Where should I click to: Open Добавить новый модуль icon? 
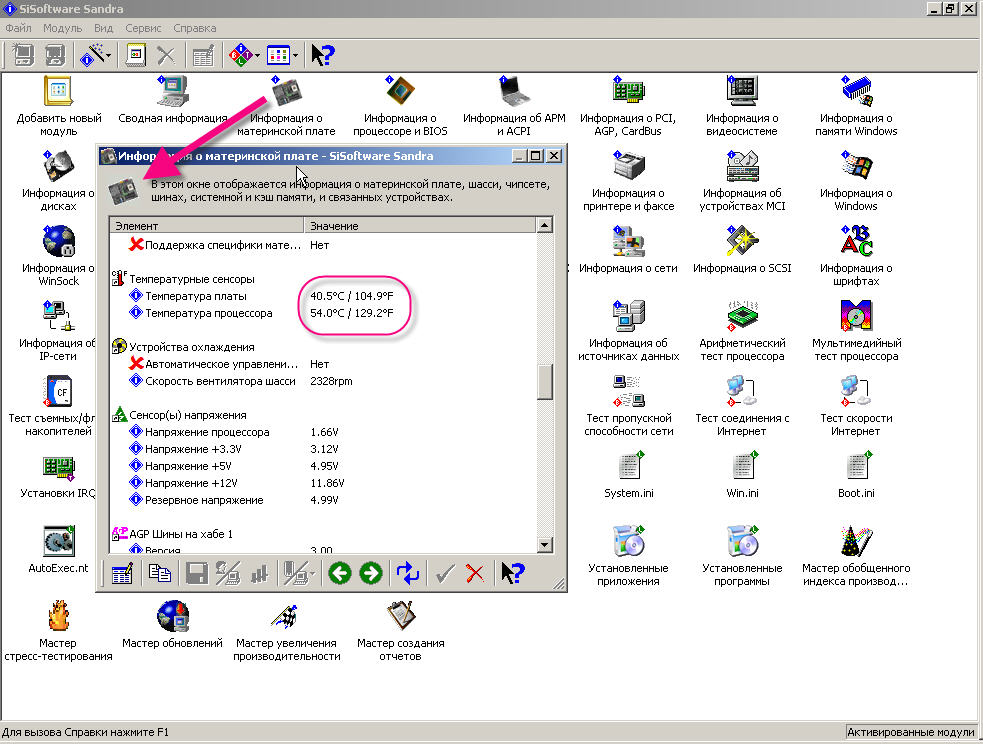point(58,105)
